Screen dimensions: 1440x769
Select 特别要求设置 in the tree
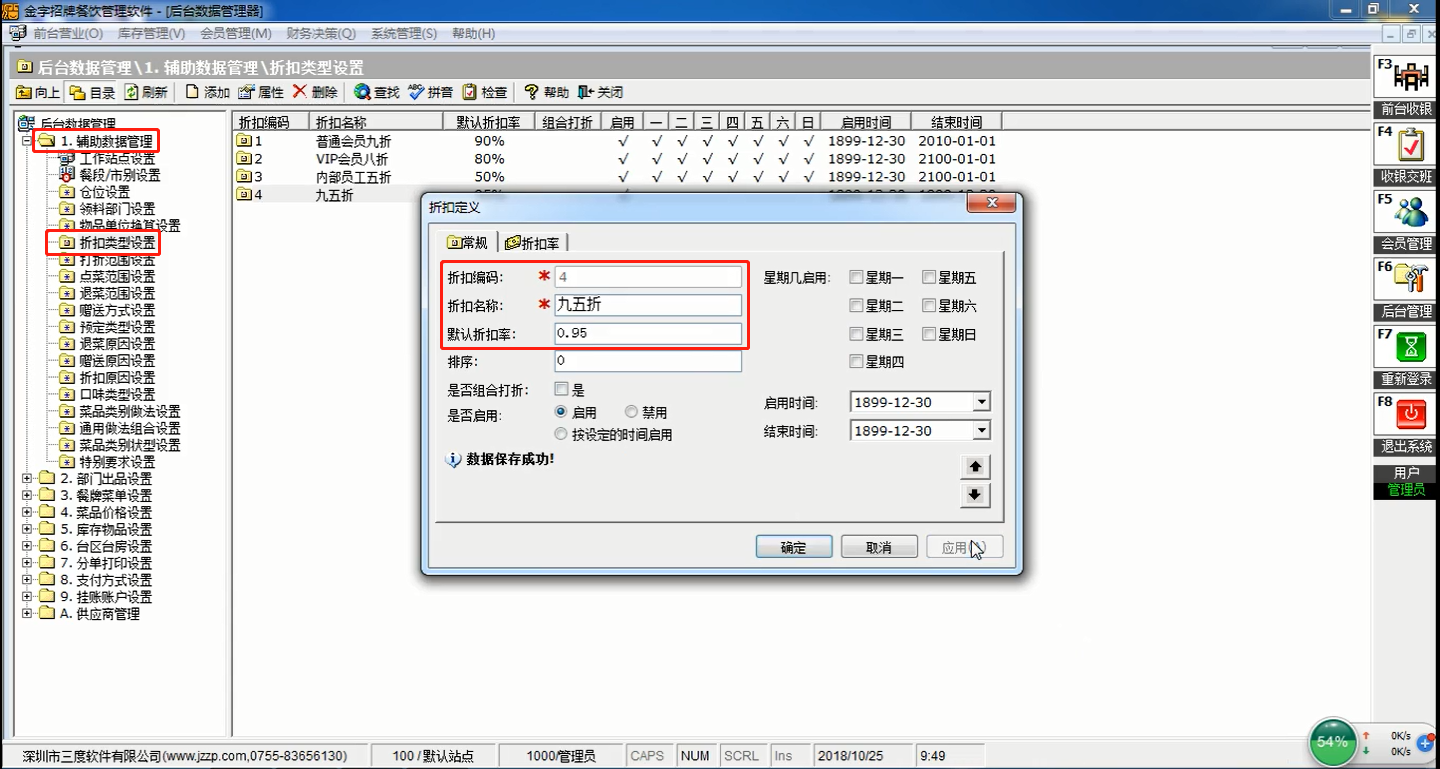[117, 462]
